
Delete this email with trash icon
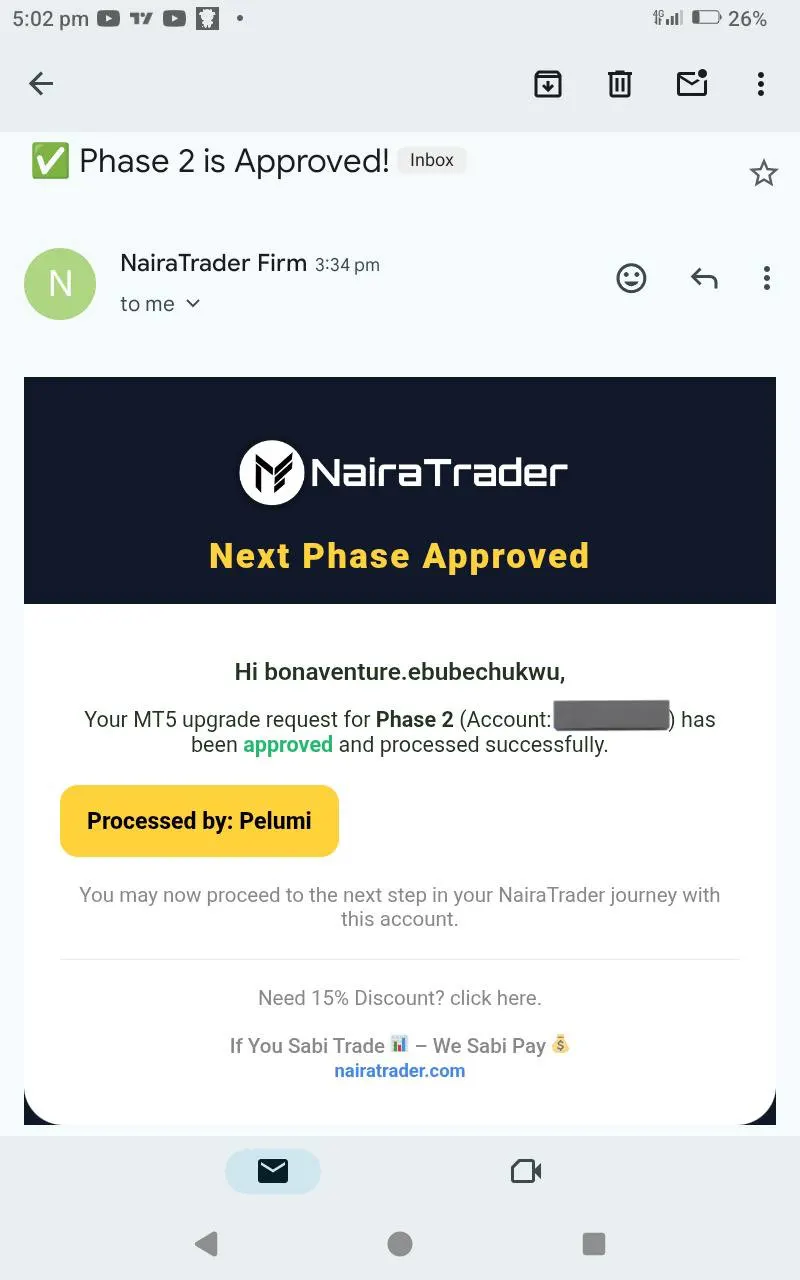click(620, 84)
